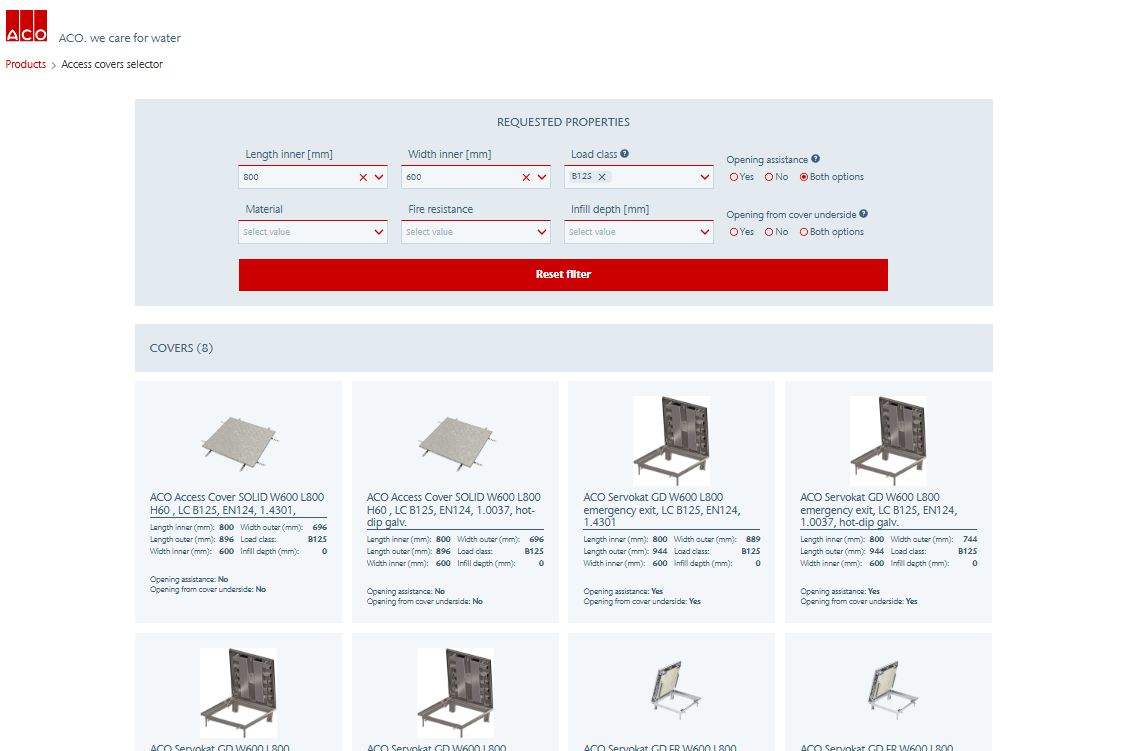This screenshot has width=1141, height=751.
Task: Click the ACO logo icon
Action: coord(26,24)
